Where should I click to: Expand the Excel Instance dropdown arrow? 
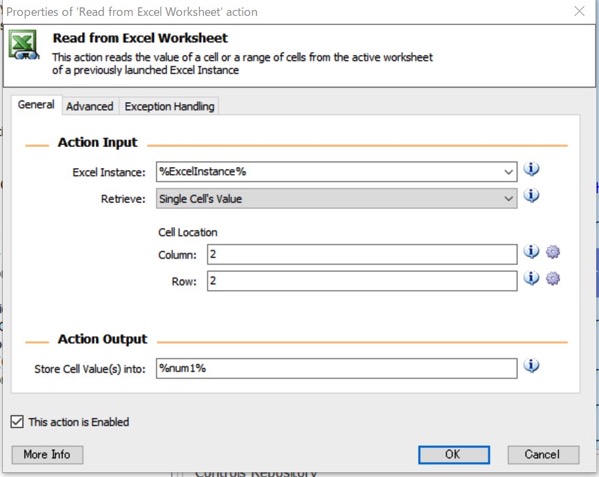(x=508, y=172)
